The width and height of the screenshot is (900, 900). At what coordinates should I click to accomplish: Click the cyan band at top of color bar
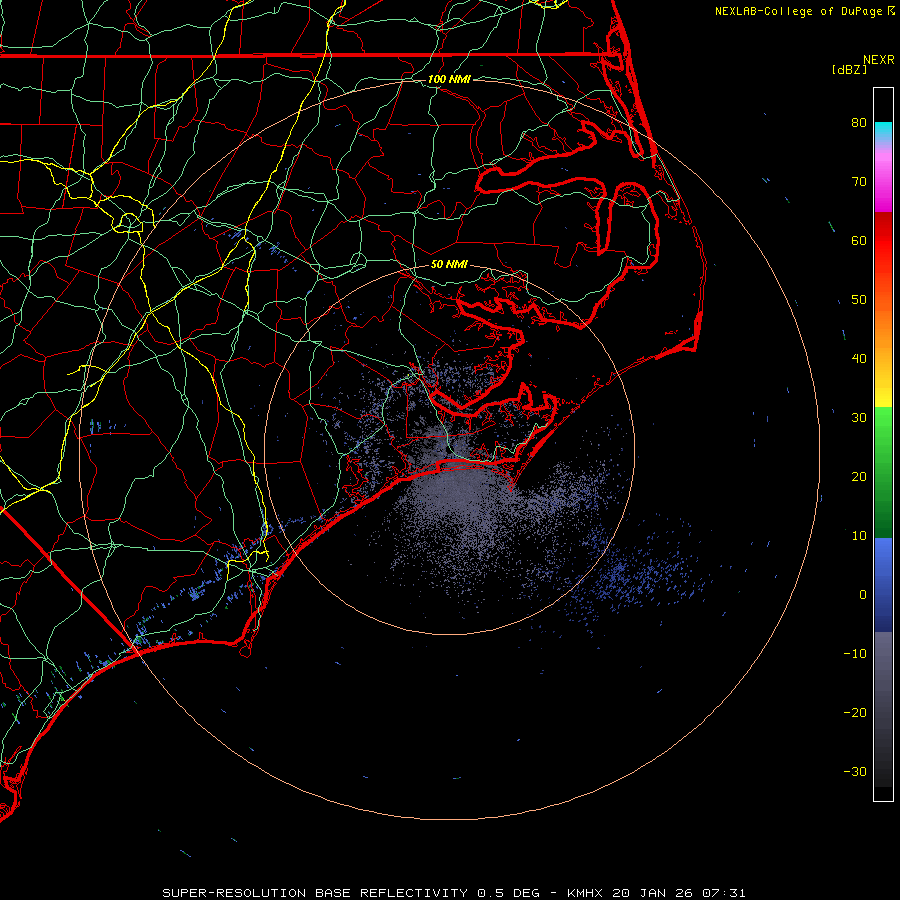[883, 131]
